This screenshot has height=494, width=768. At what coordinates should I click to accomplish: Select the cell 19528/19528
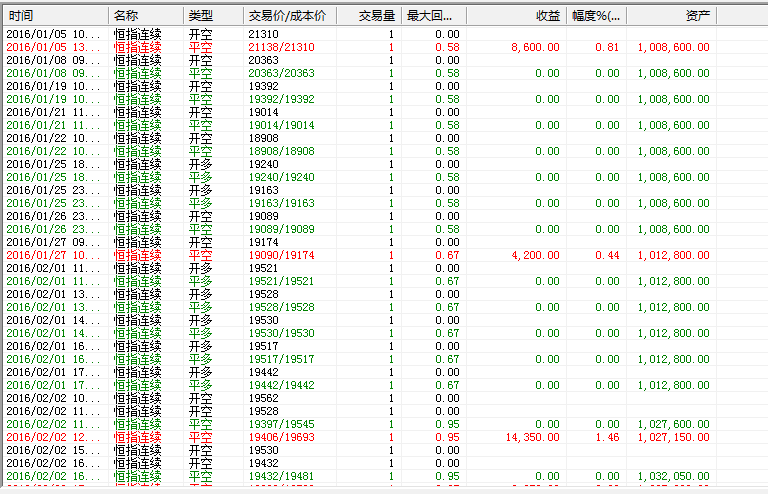282,307
